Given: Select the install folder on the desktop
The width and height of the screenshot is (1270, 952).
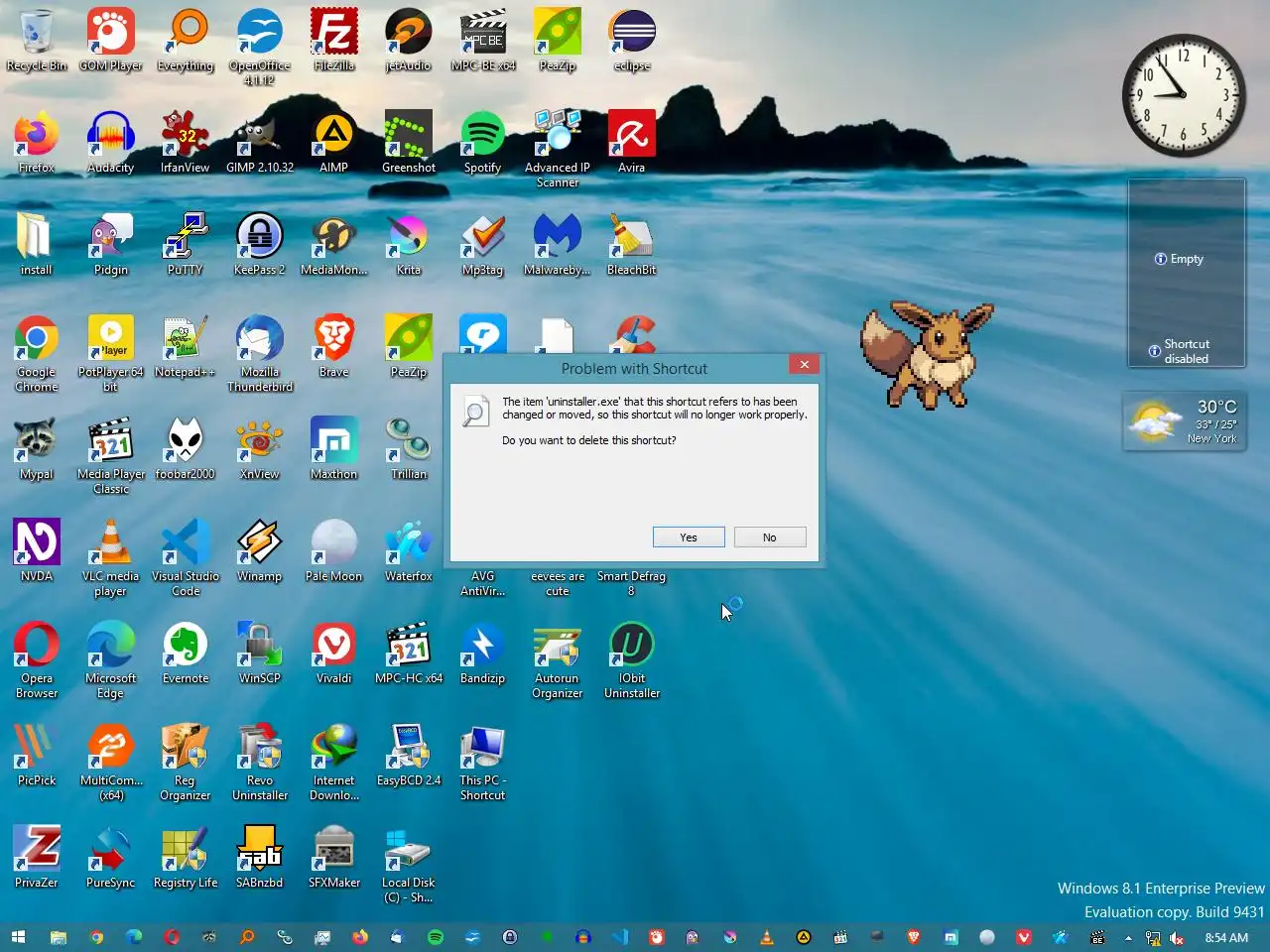Looking at the screenshot, I should click(x=37, y=244).
